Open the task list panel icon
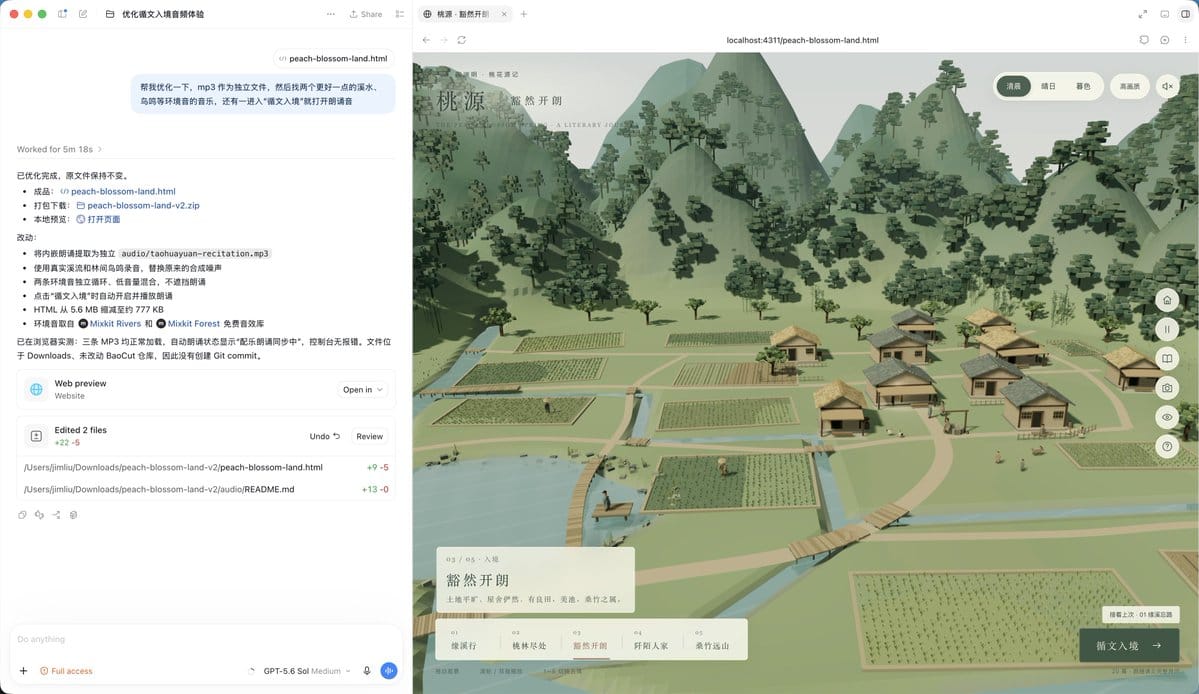1199x694 pixels. 400,14
